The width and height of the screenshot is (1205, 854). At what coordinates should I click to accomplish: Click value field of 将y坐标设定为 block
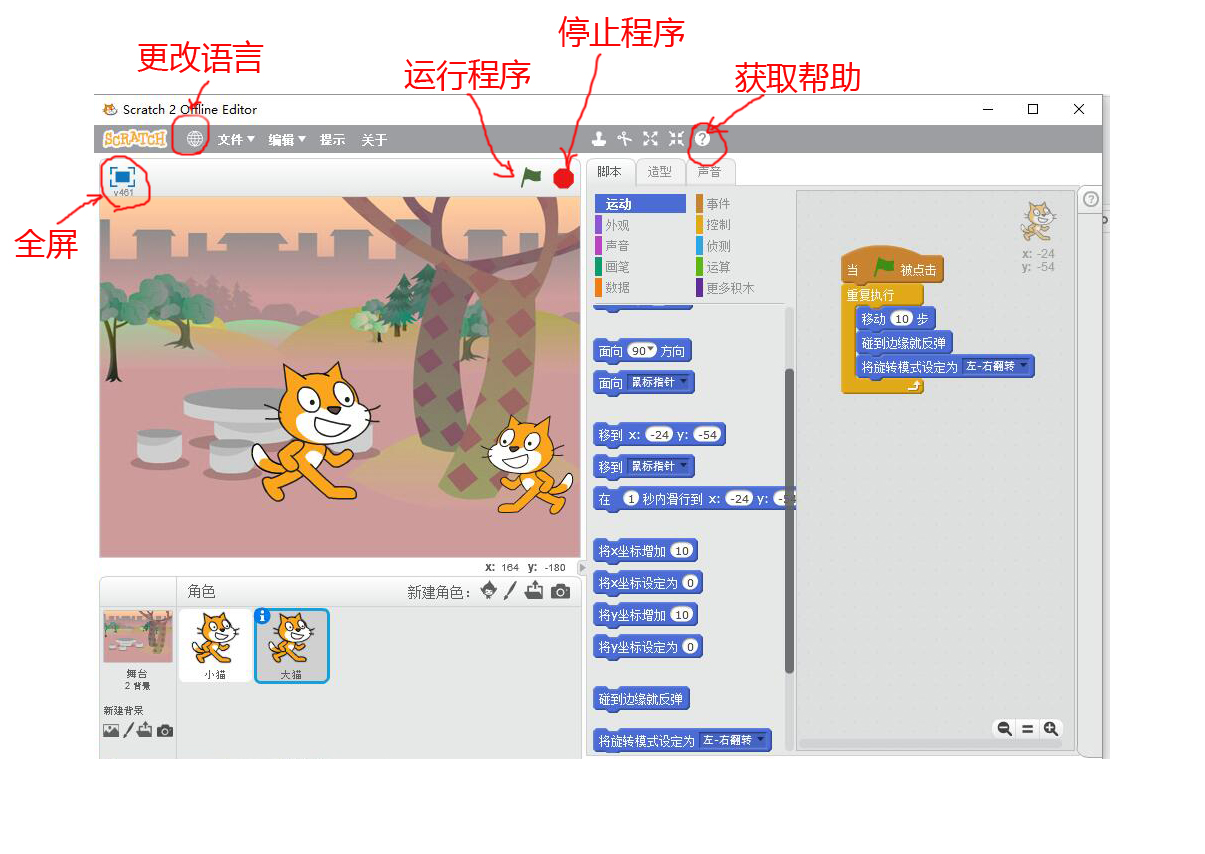pyautogui.click(x=691, y=647)
